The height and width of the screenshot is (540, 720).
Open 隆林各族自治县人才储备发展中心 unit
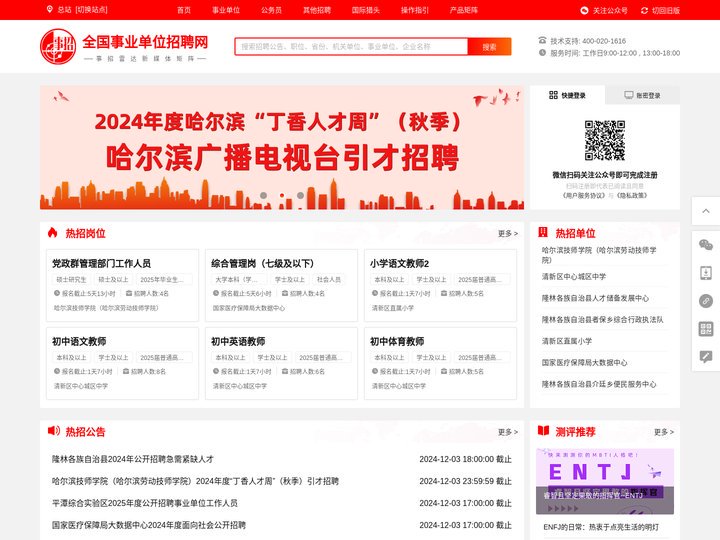(595, 298)
